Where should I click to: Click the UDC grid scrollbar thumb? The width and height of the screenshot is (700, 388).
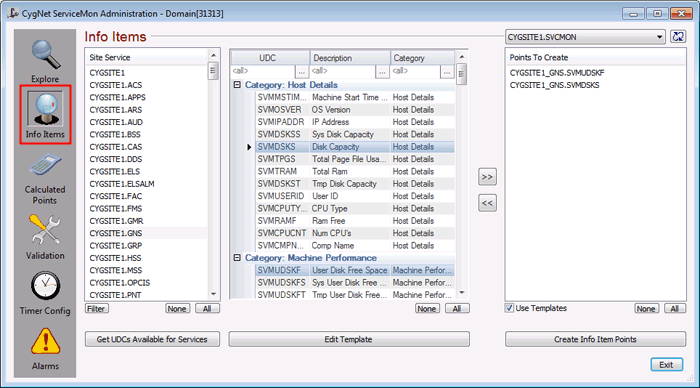pos(462,74)
